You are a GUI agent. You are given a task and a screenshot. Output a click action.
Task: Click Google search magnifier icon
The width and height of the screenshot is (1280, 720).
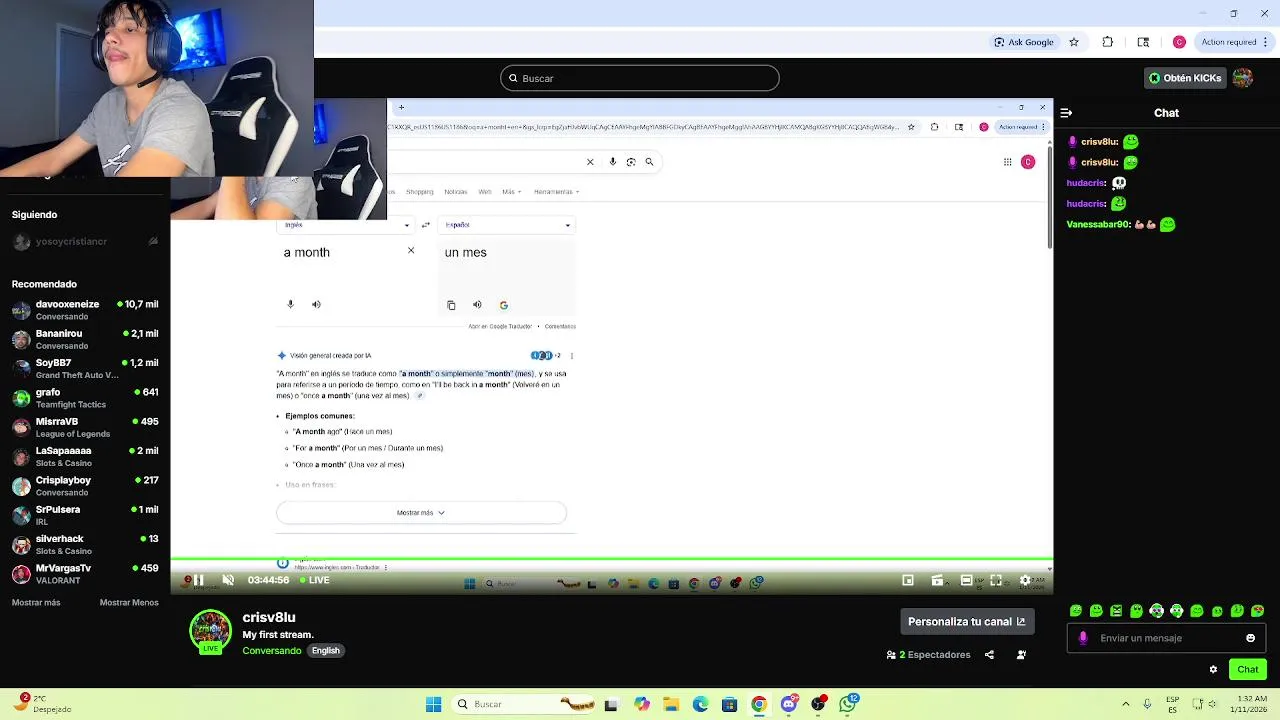pos(649,162)
